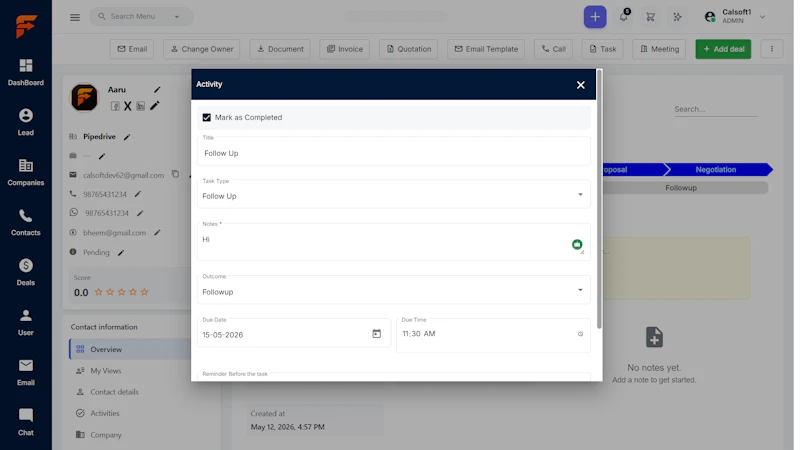Click the Due Date field 15-05-2026
Image resolution: width=800 pixels, height=450 pixels.
294,333
